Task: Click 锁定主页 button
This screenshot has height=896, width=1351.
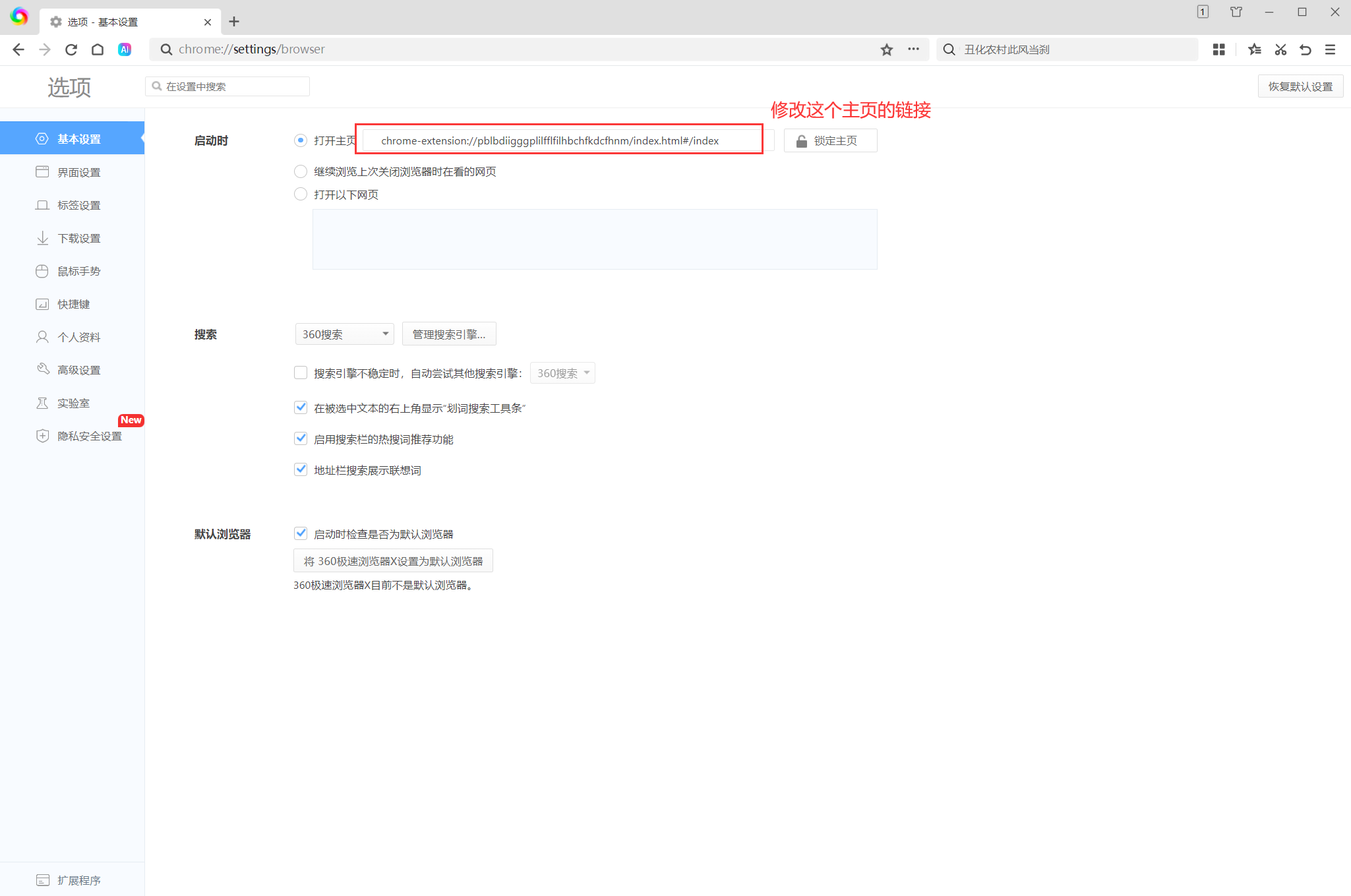Action: [x=830, y=140]
